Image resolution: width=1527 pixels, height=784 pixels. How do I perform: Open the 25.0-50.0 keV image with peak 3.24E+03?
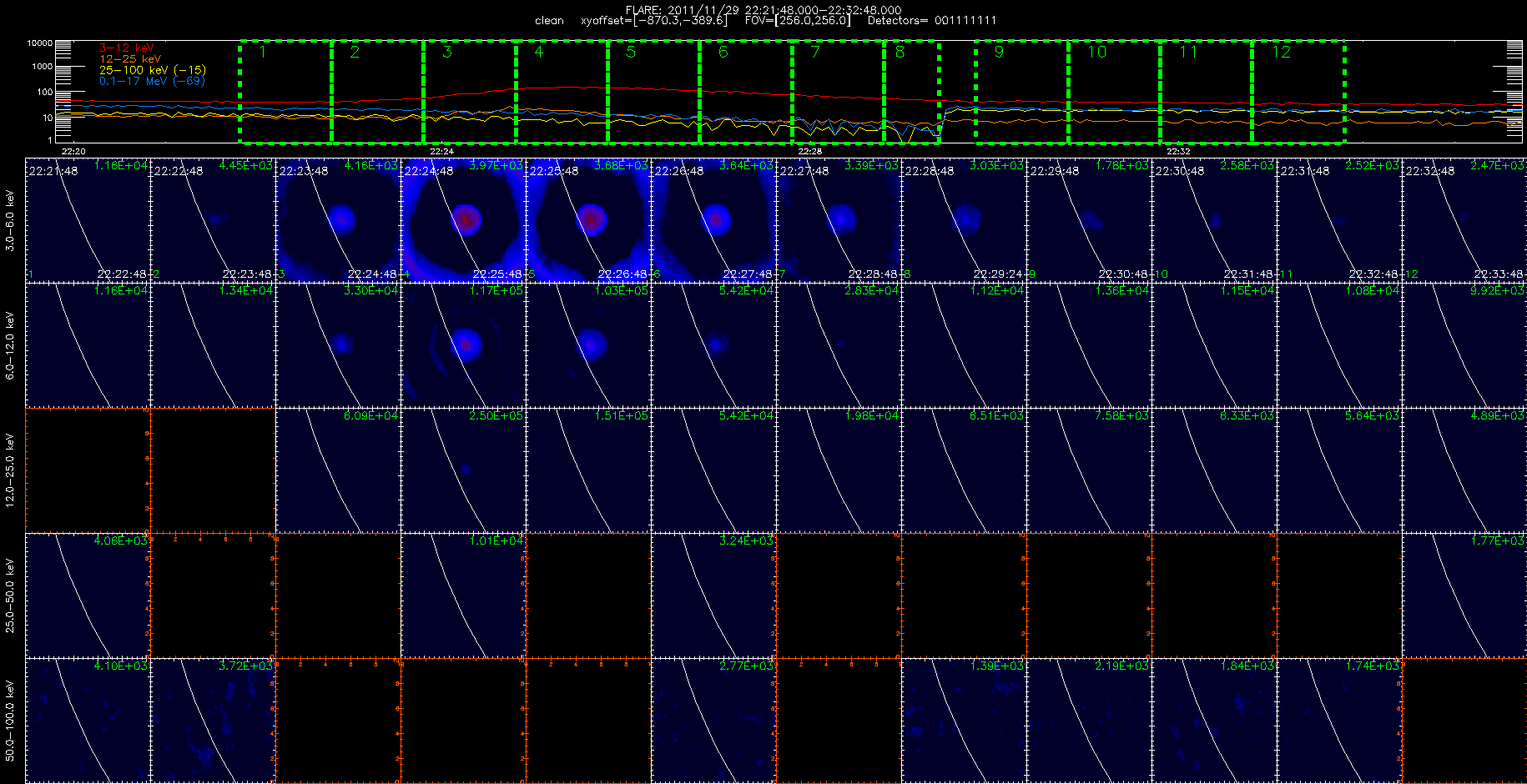[714, 596]
